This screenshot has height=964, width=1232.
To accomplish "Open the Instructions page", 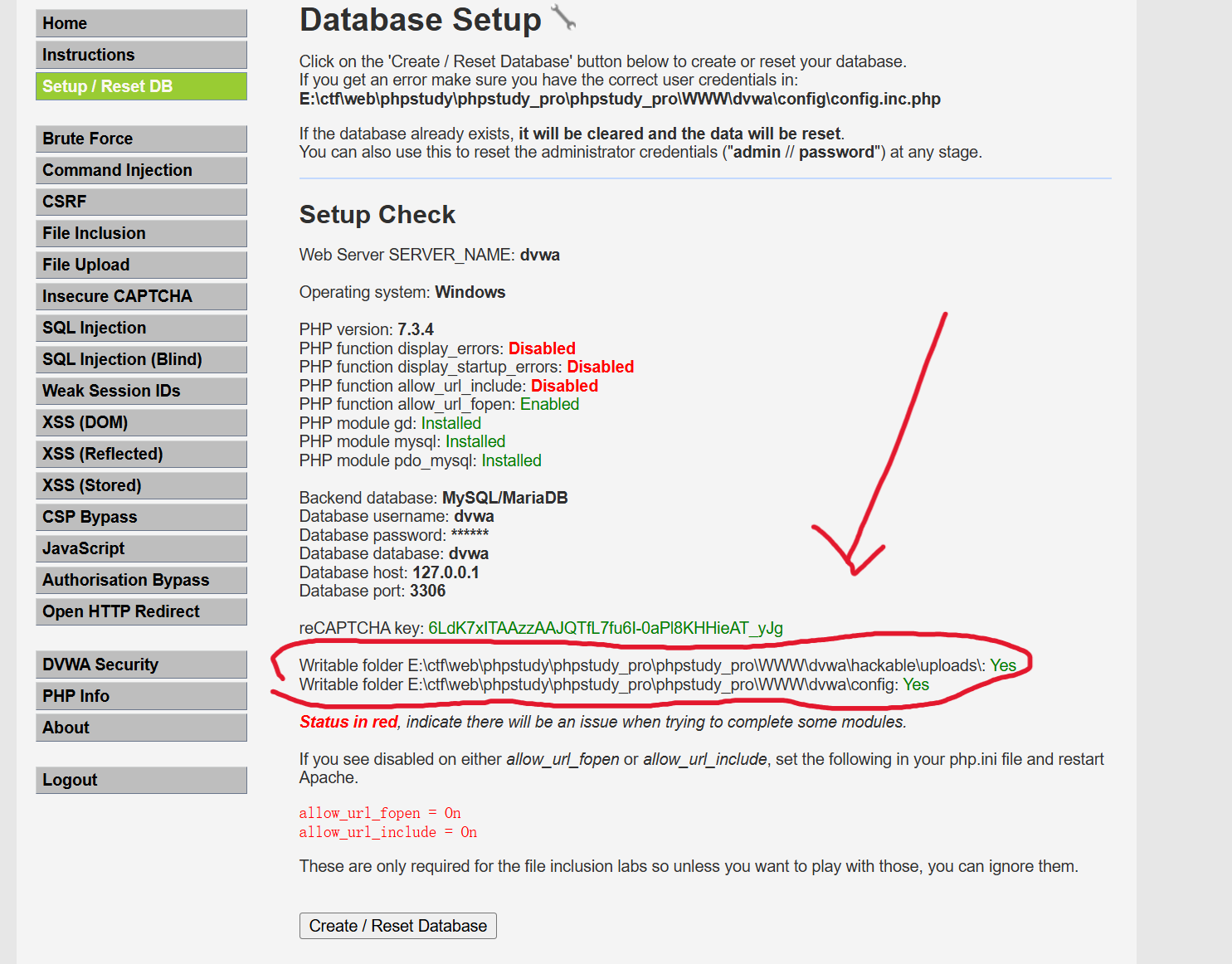I will 141,55.
